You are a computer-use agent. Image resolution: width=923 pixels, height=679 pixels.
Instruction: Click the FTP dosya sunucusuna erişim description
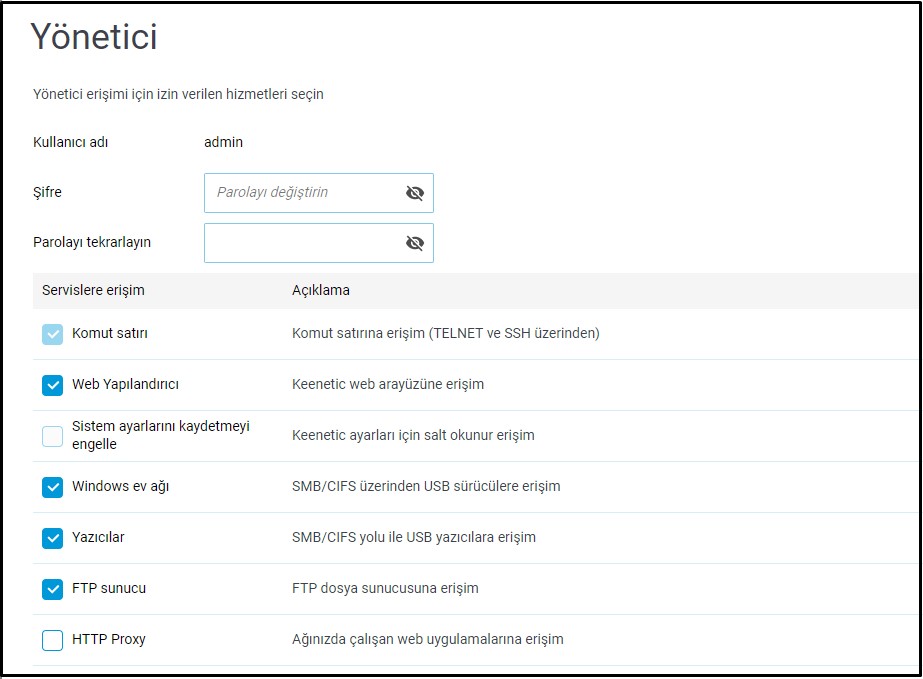pyautogui.click(x=385, y=589)
